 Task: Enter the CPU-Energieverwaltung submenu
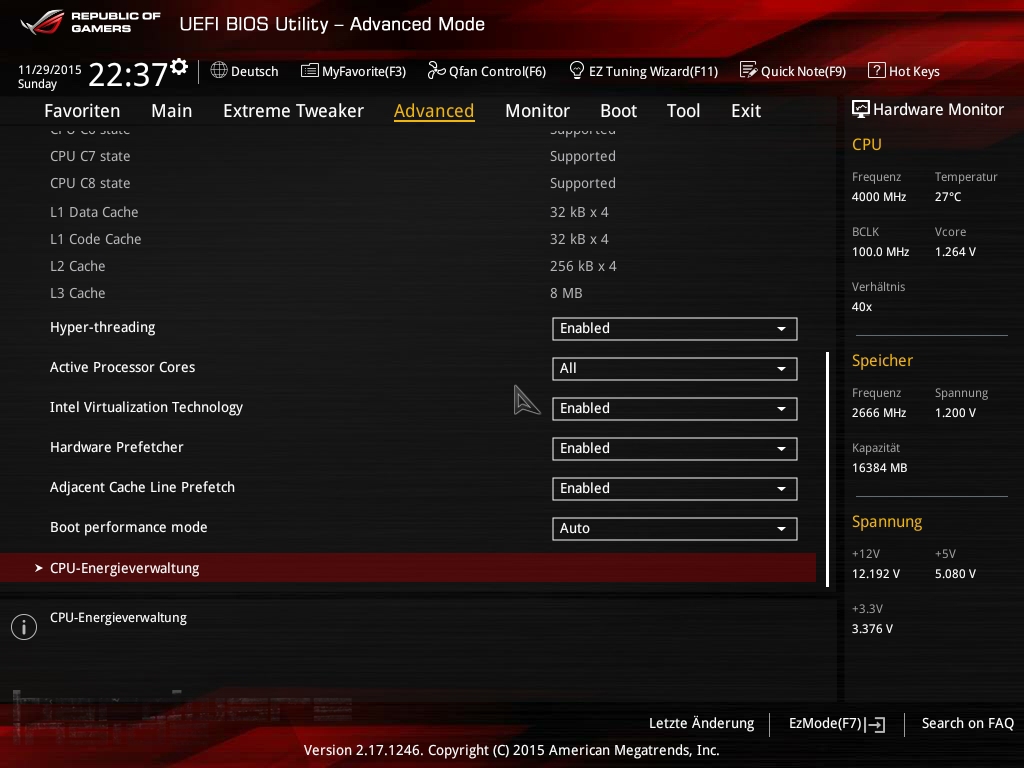coord(125,567)
